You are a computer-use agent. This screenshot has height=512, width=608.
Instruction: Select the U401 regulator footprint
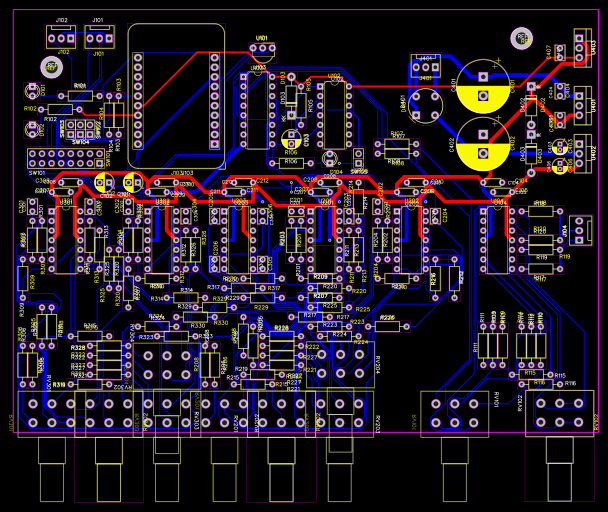pos(582,106)
